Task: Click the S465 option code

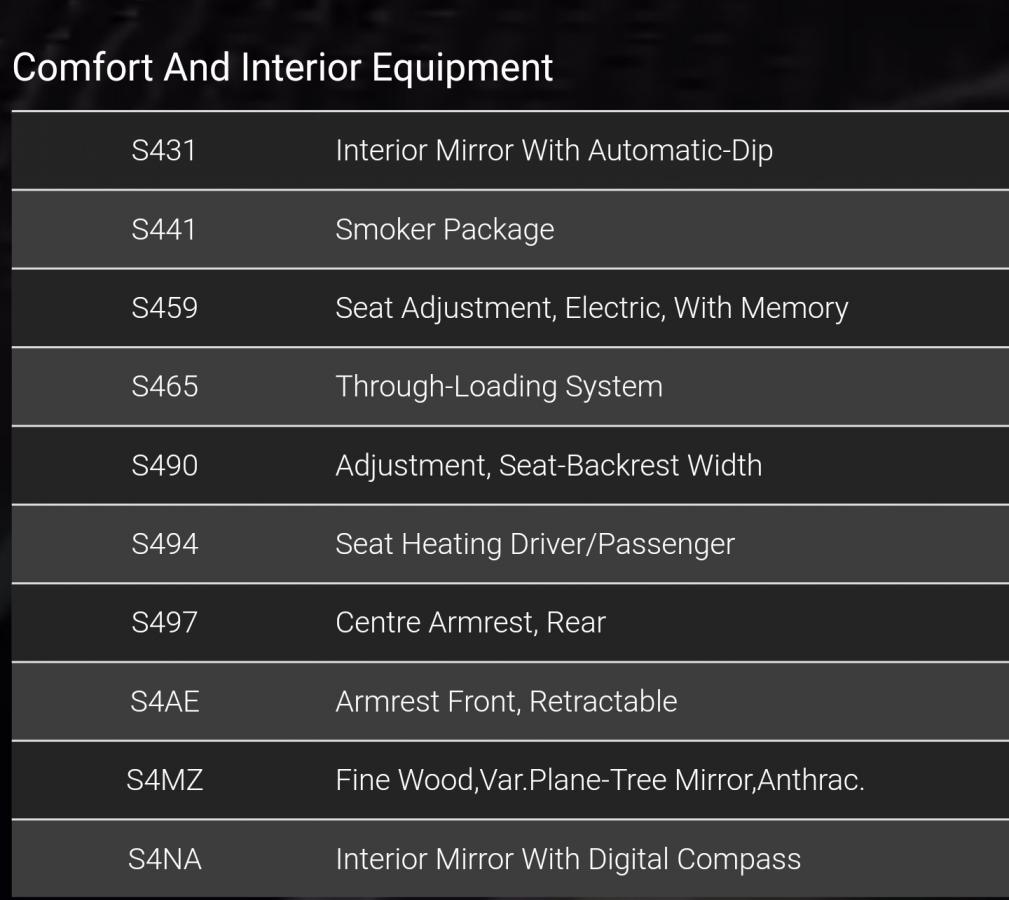Action: coord(164,386)
